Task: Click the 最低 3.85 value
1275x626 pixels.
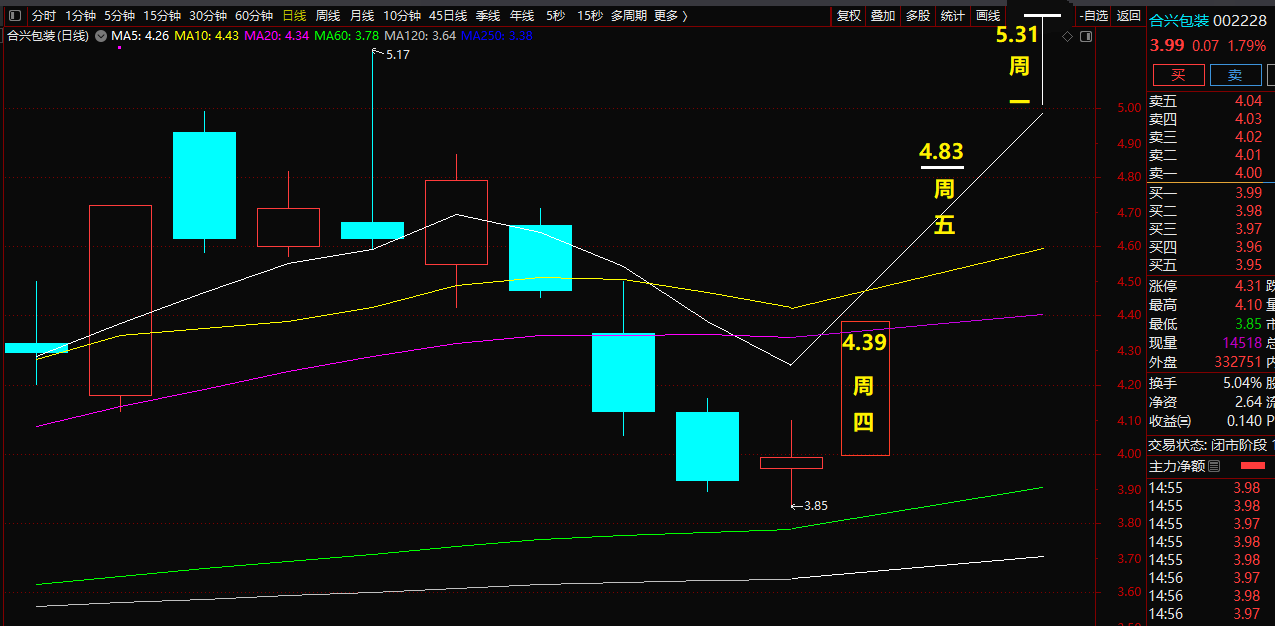Action: point(1248,324)
